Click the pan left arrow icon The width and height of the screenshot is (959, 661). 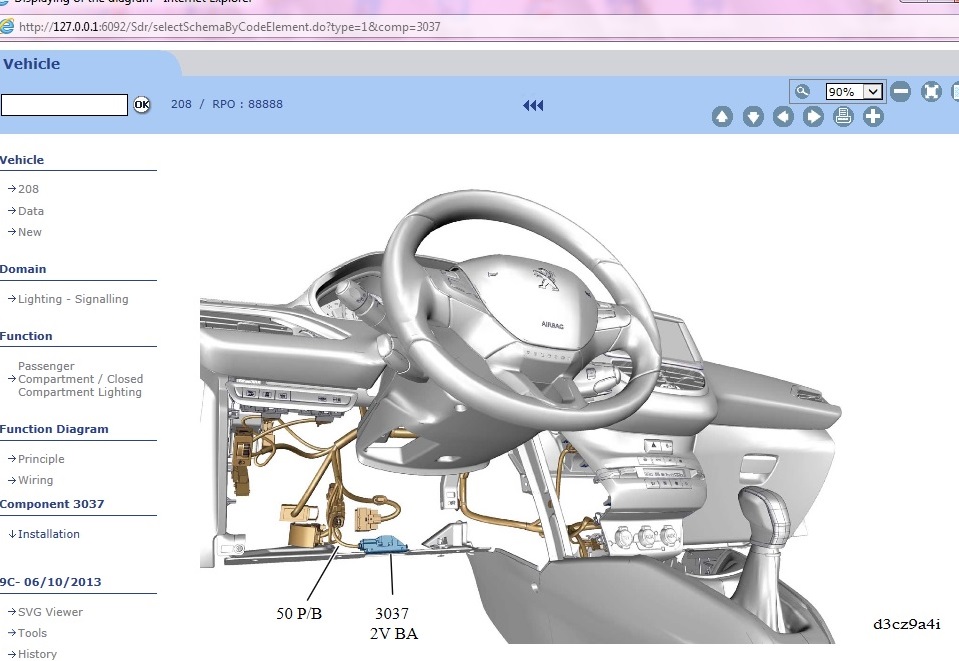point(783,117)
